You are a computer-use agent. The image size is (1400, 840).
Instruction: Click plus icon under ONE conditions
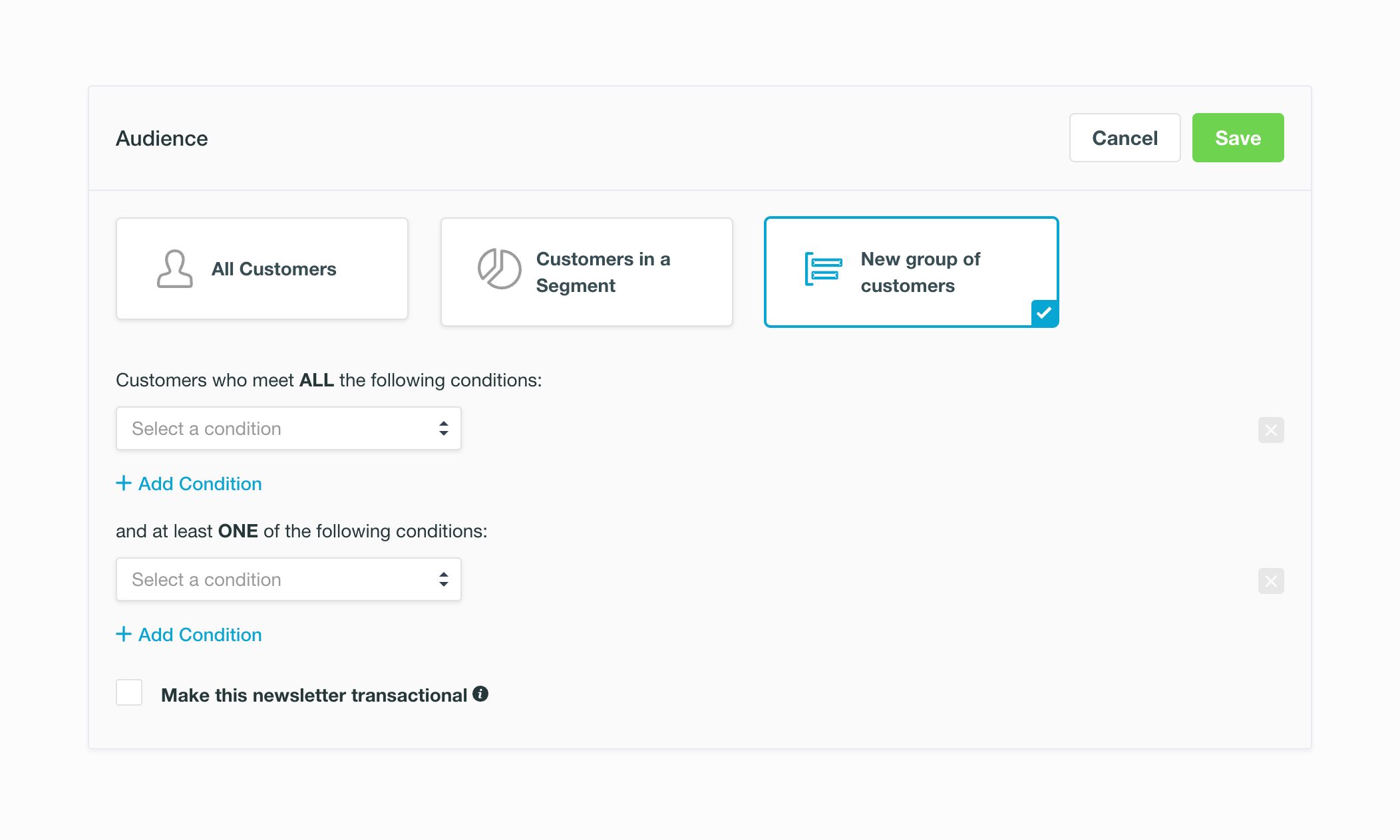pos(124,634)
